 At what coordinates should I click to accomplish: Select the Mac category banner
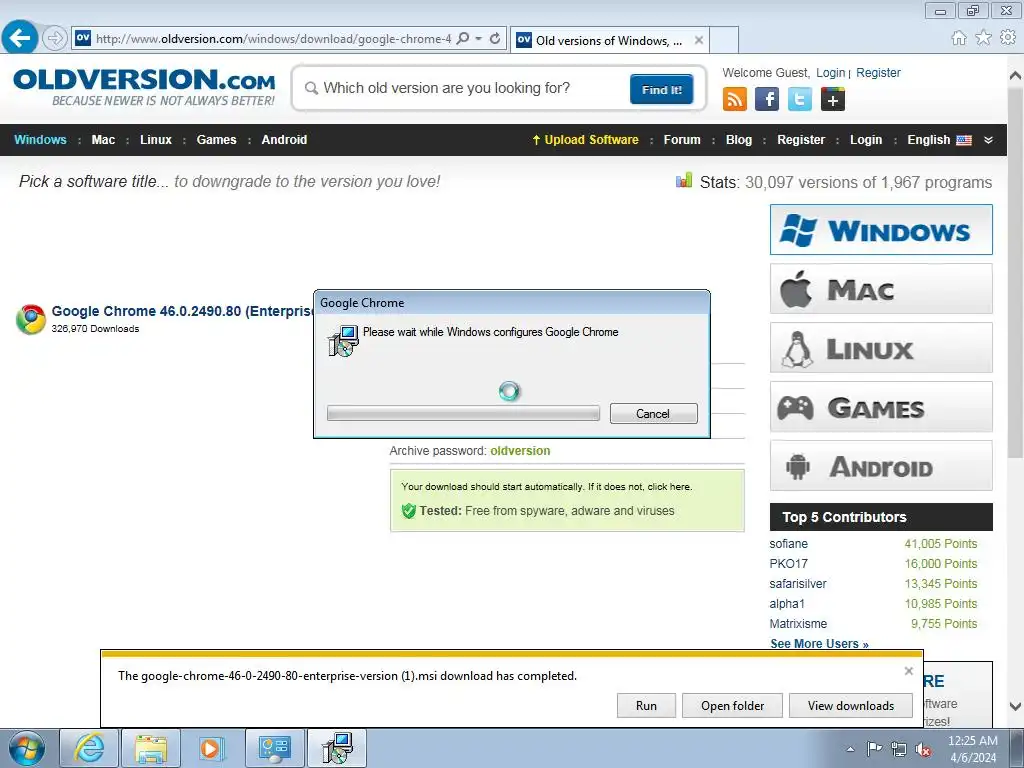pyautogui.click(x=881, y=289)
